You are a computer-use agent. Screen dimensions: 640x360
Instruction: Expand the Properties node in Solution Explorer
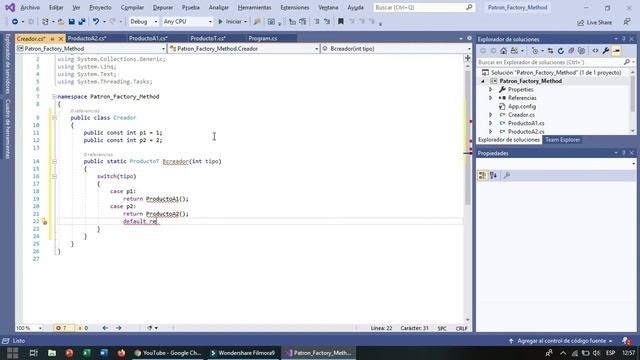click(x=491, y=89)
